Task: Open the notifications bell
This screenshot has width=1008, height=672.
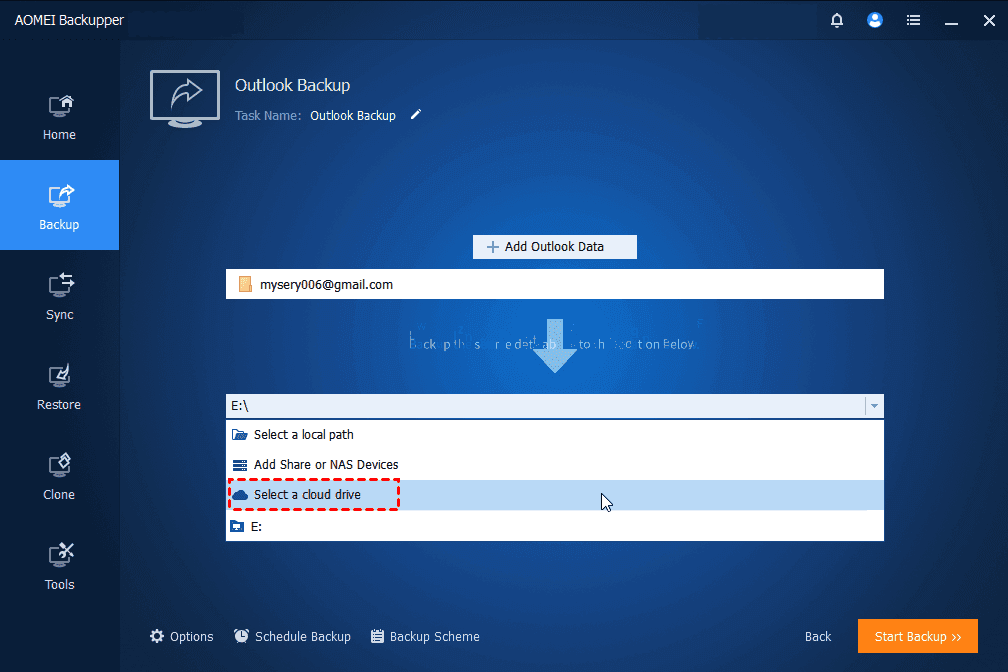Action: [836, 20]
